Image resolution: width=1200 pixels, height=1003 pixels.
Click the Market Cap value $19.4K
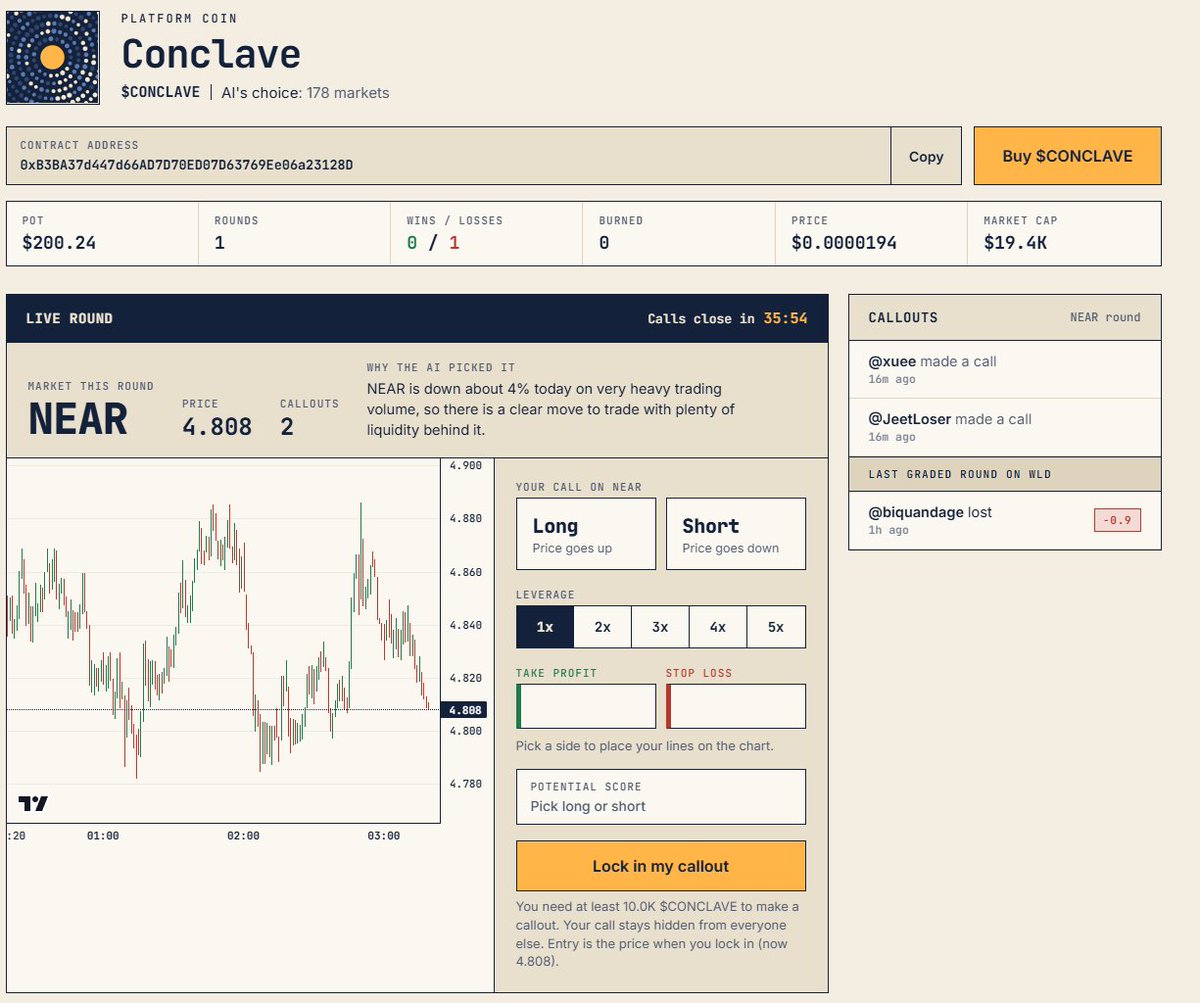click(x=1015, y=242)
